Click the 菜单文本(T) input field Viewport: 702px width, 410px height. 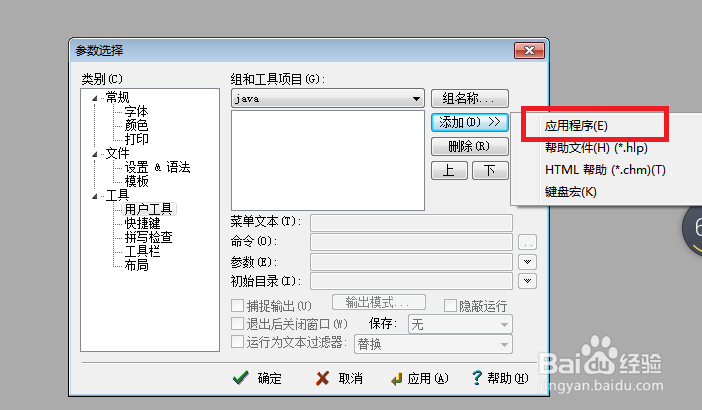click(x=411, y=222)
